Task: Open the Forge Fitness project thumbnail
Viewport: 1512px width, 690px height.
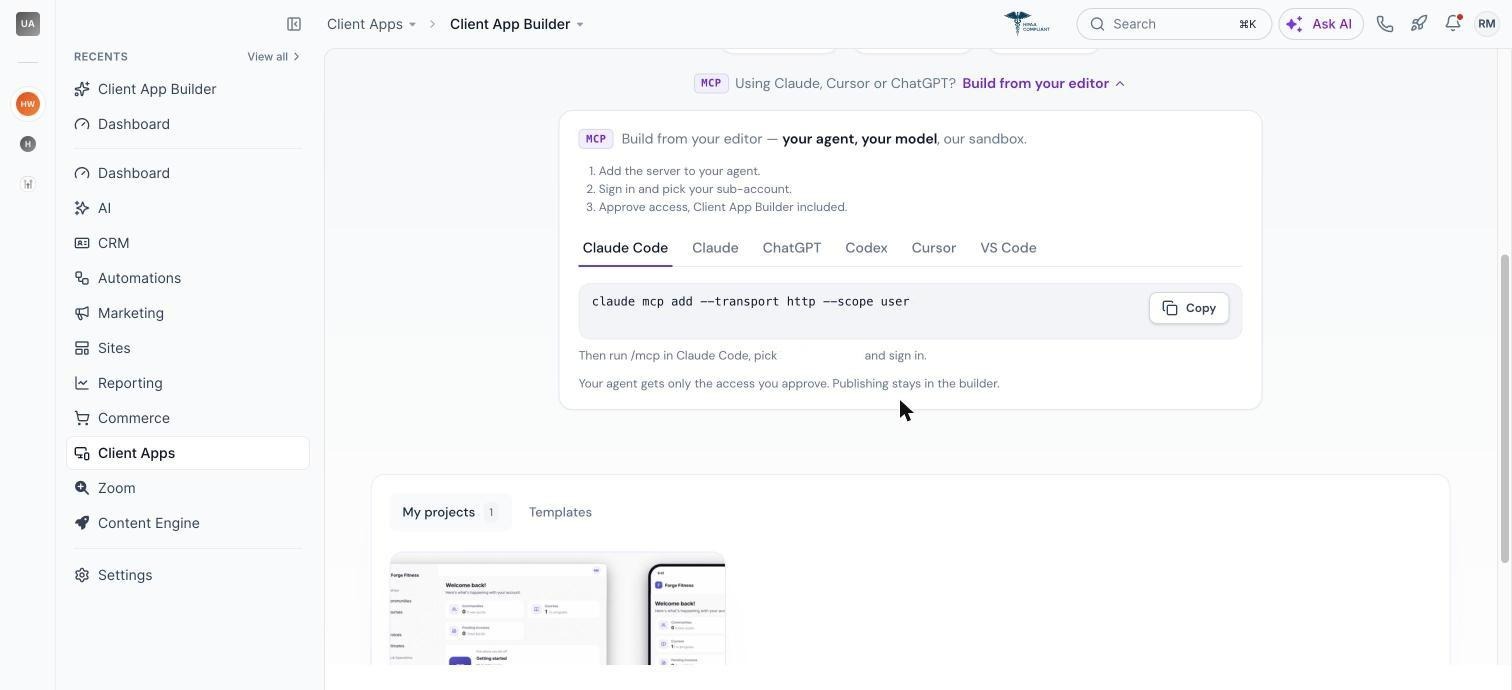Action: tap(557, 608)
